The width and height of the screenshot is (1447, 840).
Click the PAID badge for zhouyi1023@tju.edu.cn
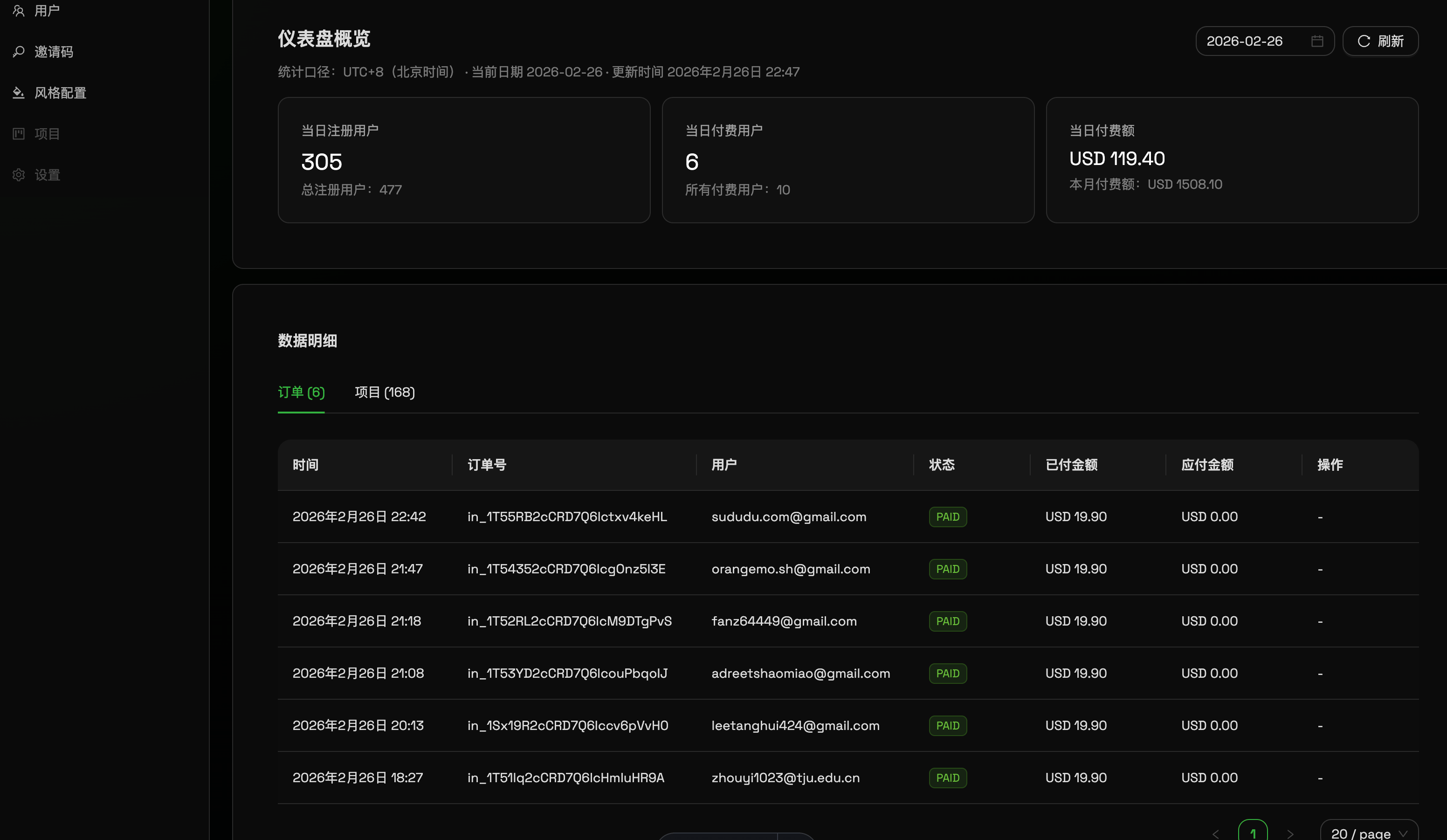pos(947,778)
